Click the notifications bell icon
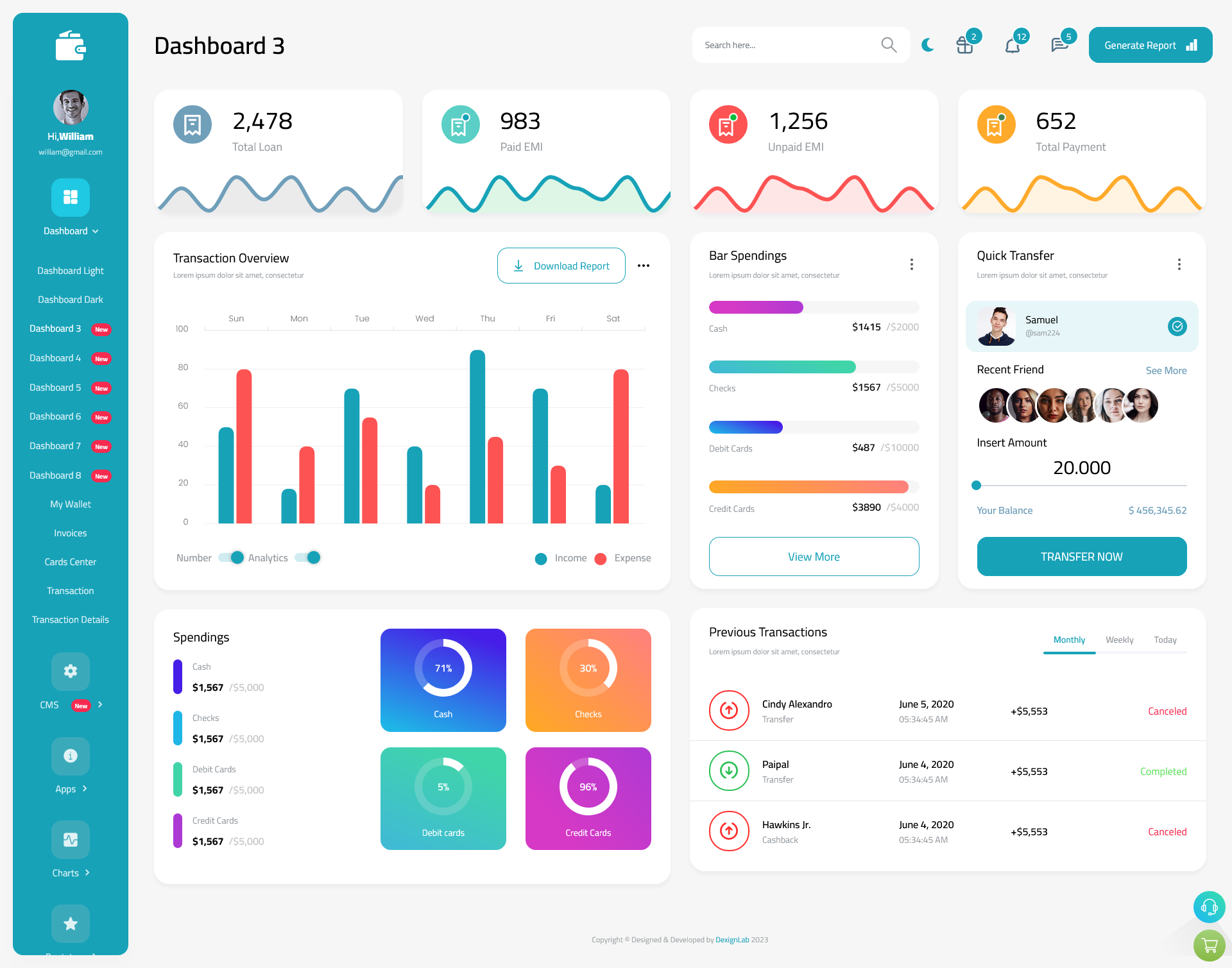 point(1012,44)
